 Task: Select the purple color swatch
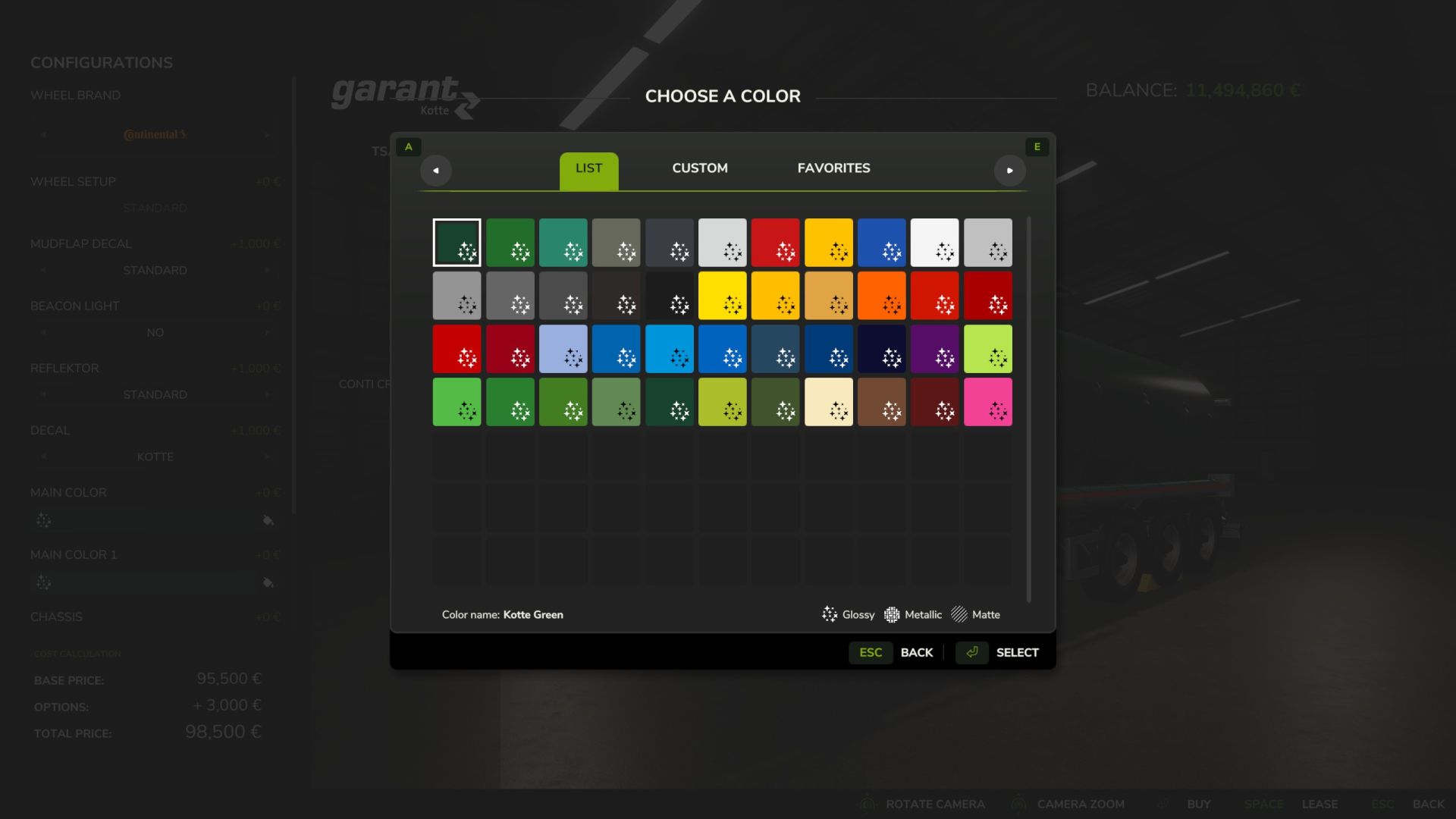(934, 349)
